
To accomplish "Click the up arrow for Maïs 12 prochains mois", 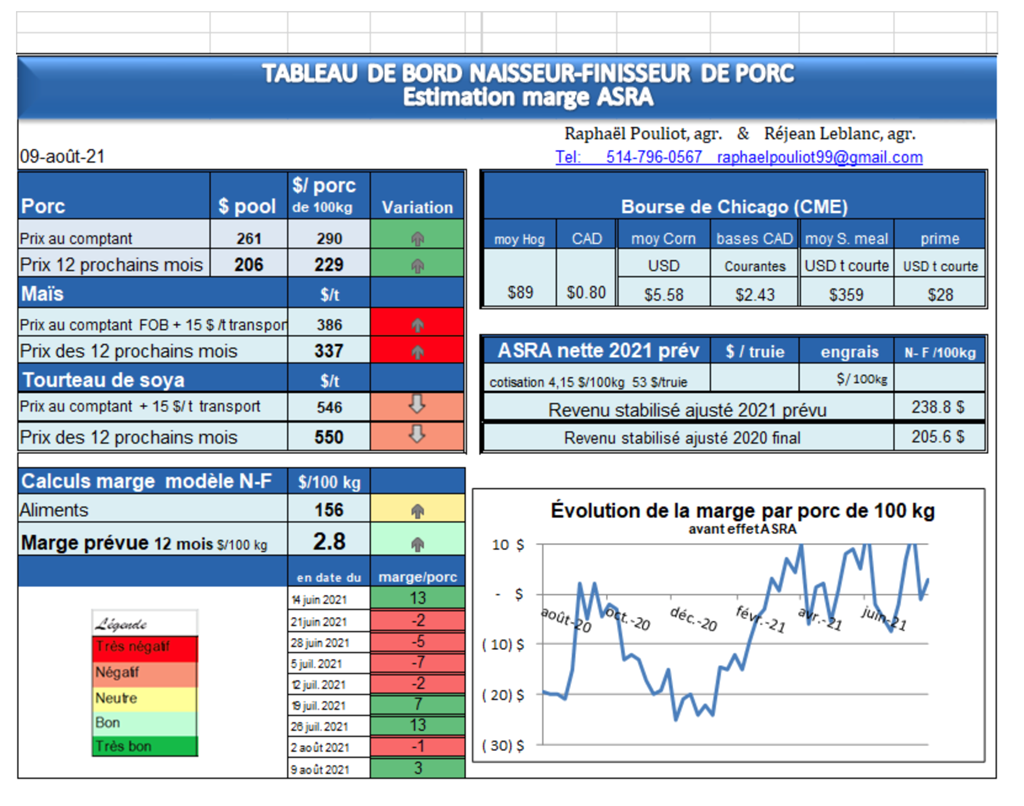I will pos(417,352).
